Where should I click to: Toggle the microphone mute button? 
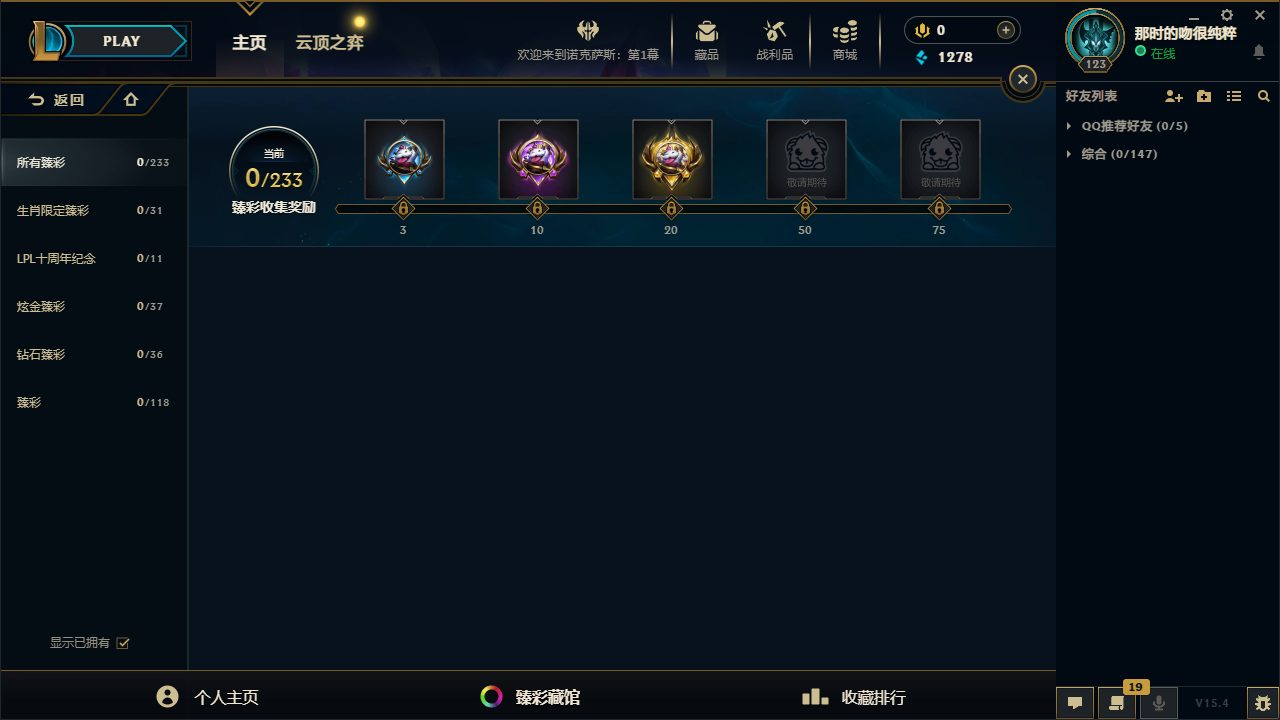[1159, 703]
